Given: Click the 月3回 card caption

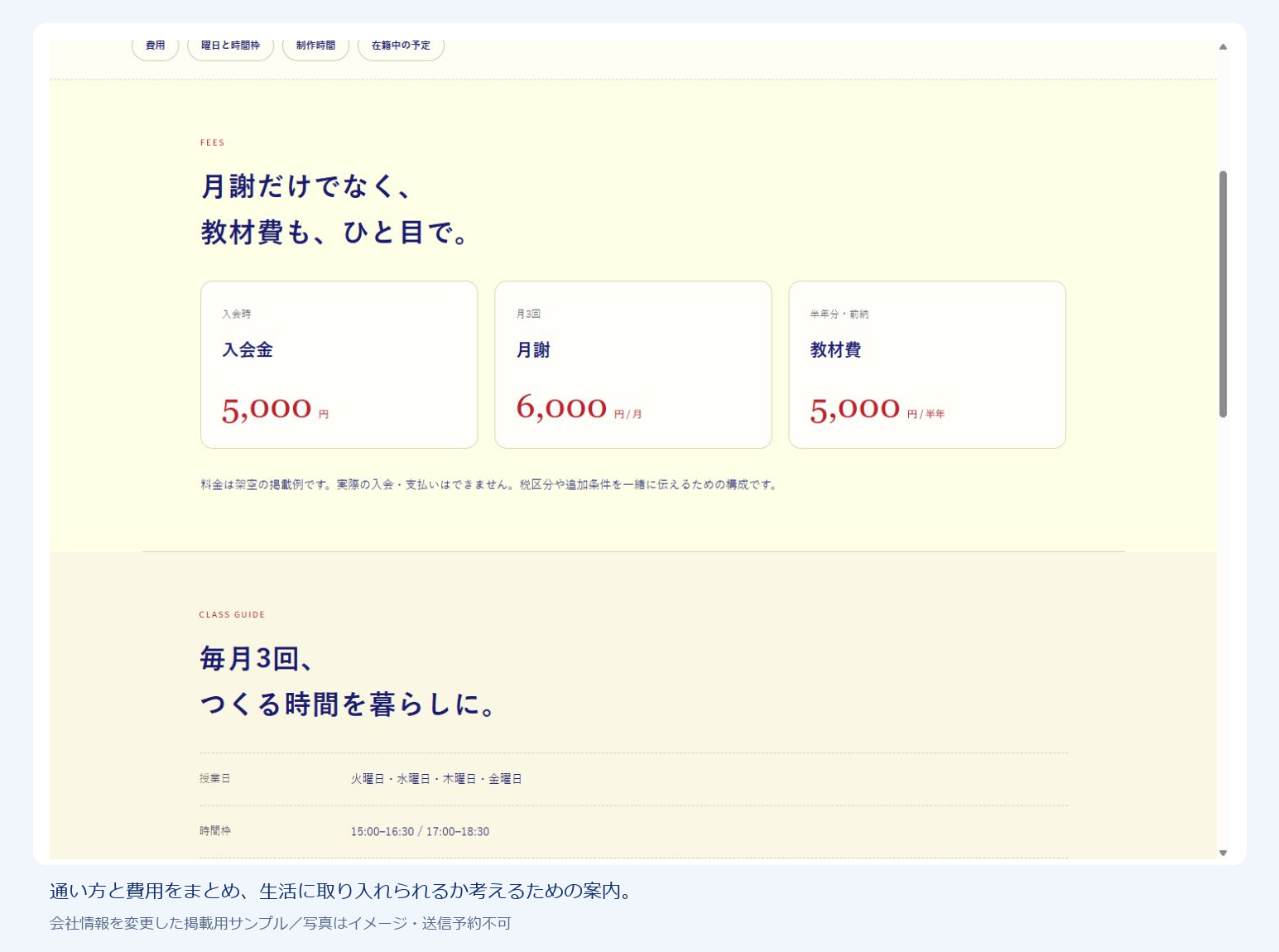Looking at the screenshot, I should pos(528,314).
